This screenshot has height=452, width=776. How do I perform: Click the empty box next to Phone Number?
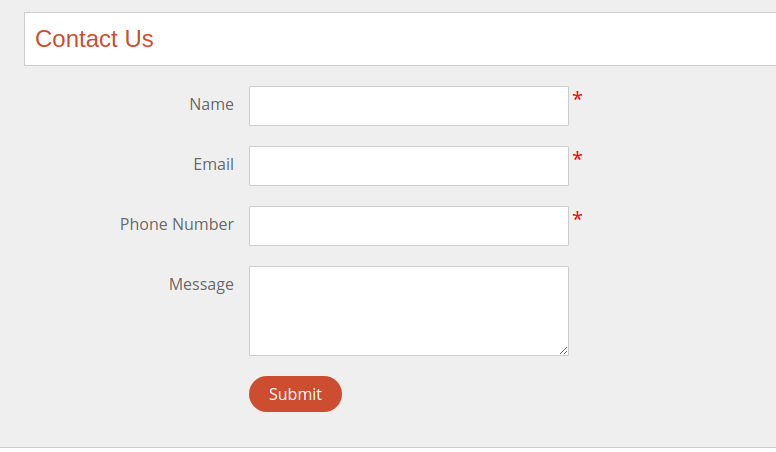[x=408, y=226]
